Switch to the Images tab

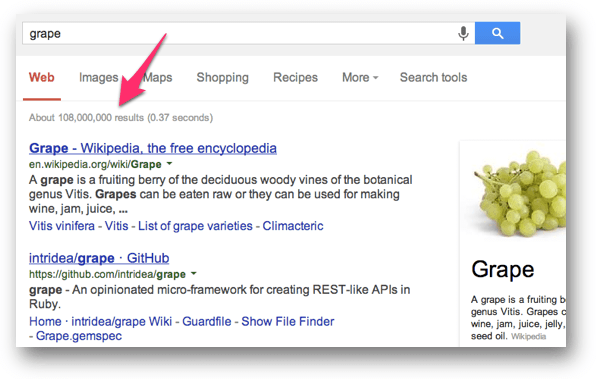click(x=98, y=78)
